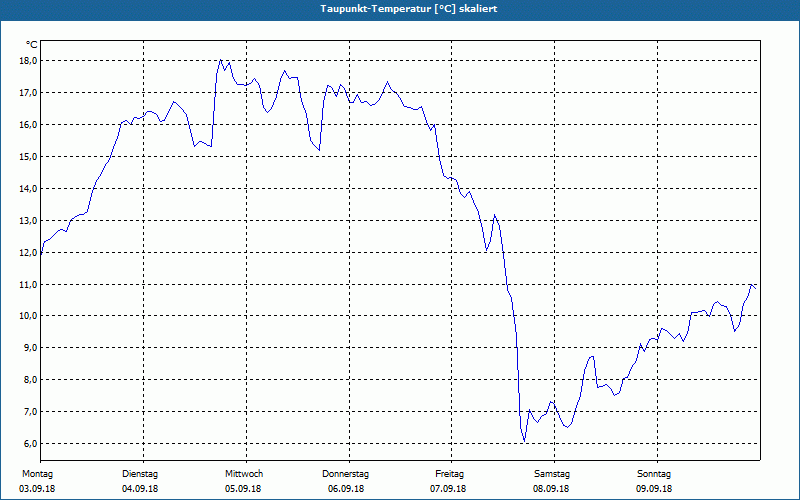800x500 pixels.
Task: Click the 6,0 minimum of the dew point curve
Action: [524, 441]
